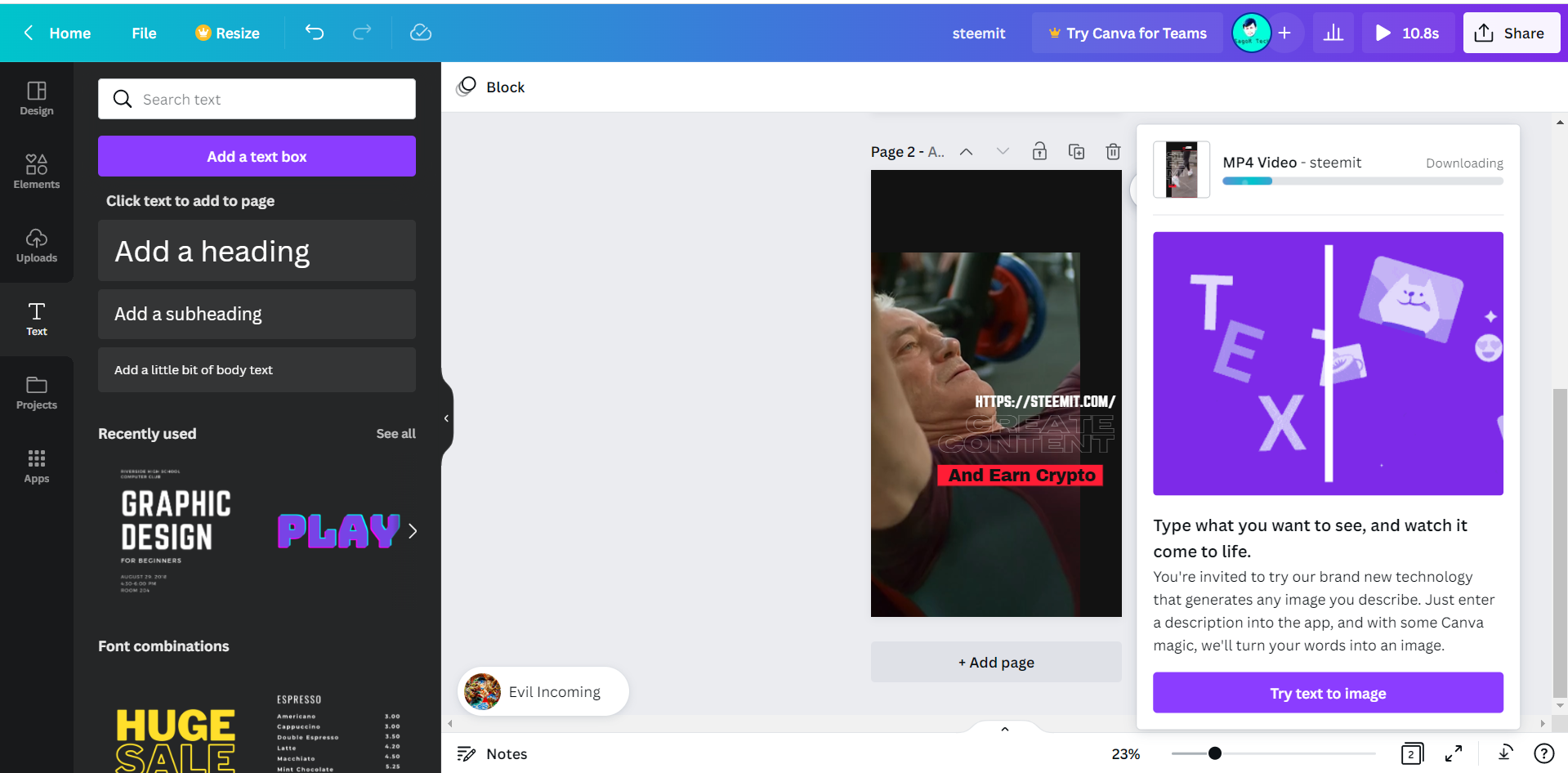Insert a little bit of body text
The height and width of the screenshot is (773, 1568).
tap(257, 370)
